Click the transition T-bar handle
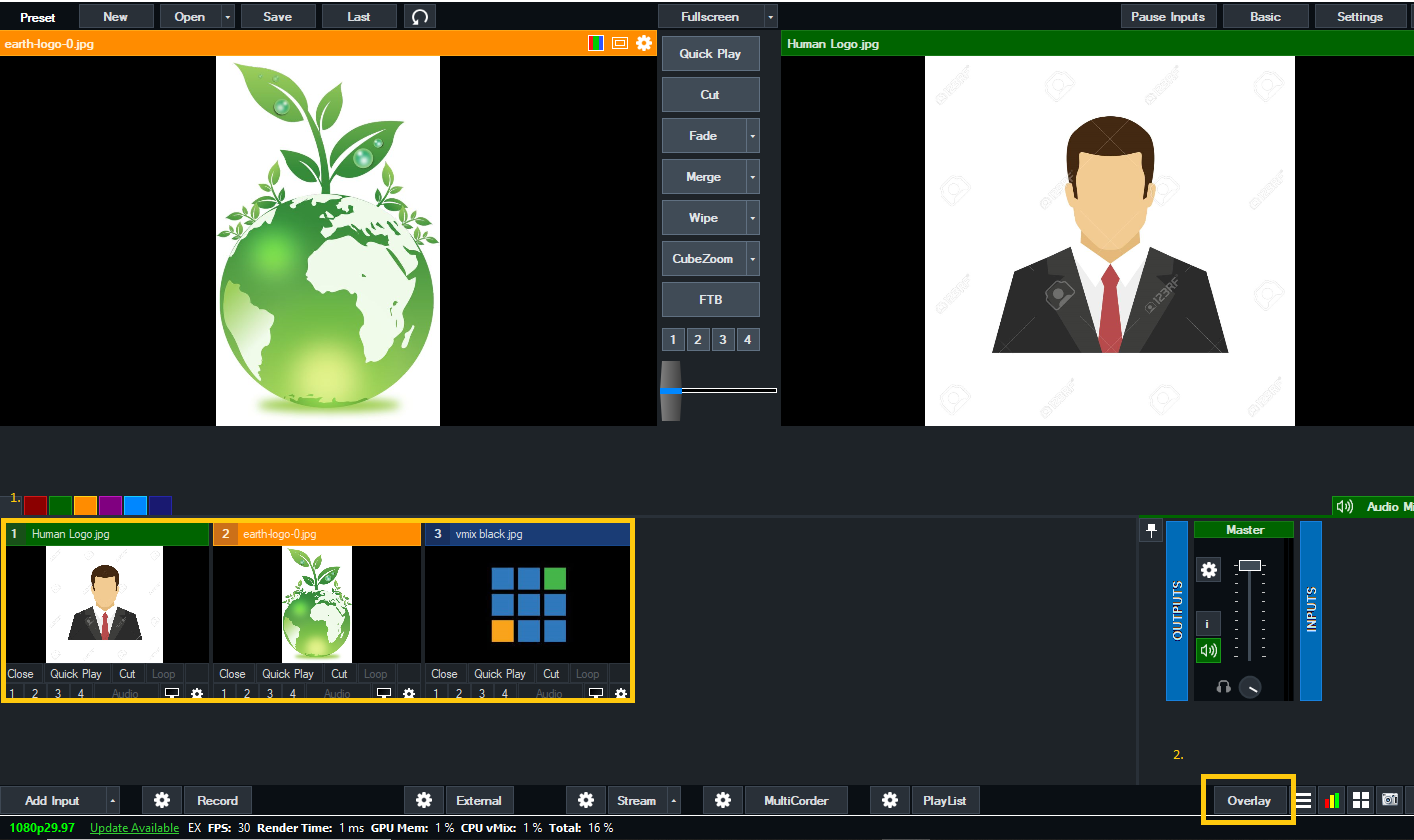The height and width of the screenshot is (840, 1414). [670, 390]
